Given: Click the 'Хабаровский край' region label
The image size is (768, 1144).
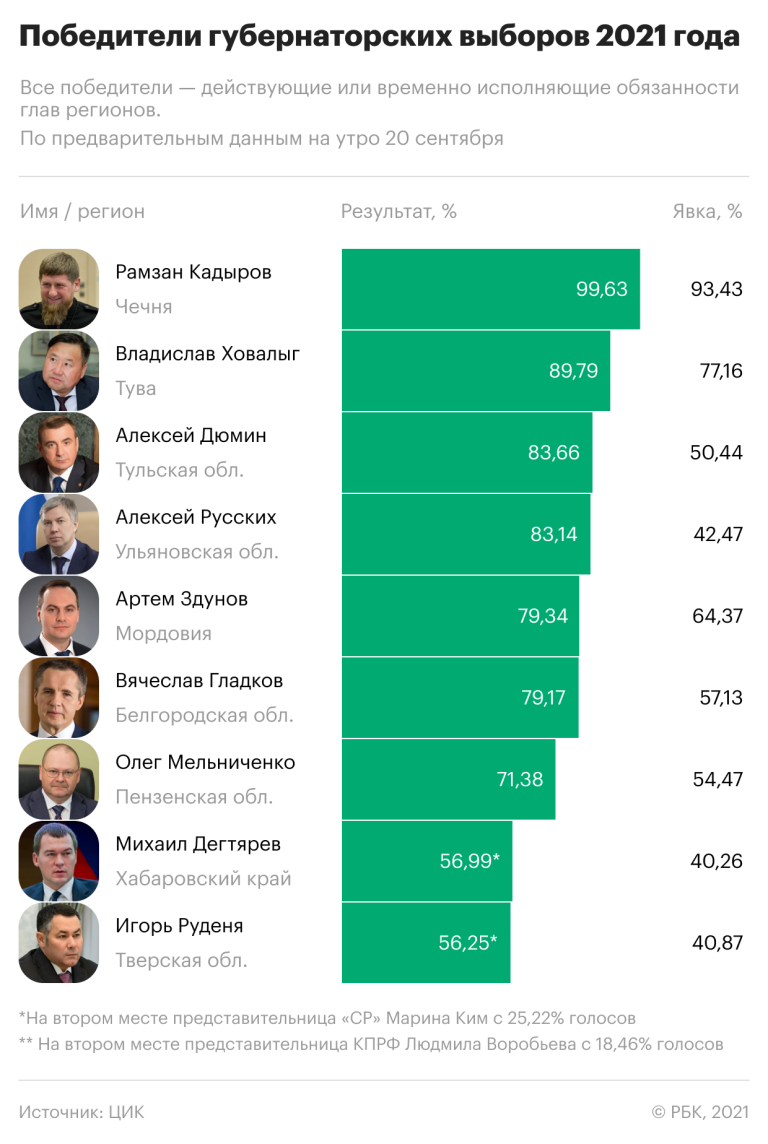Looking at the screenshot, I should pos(203,878).
